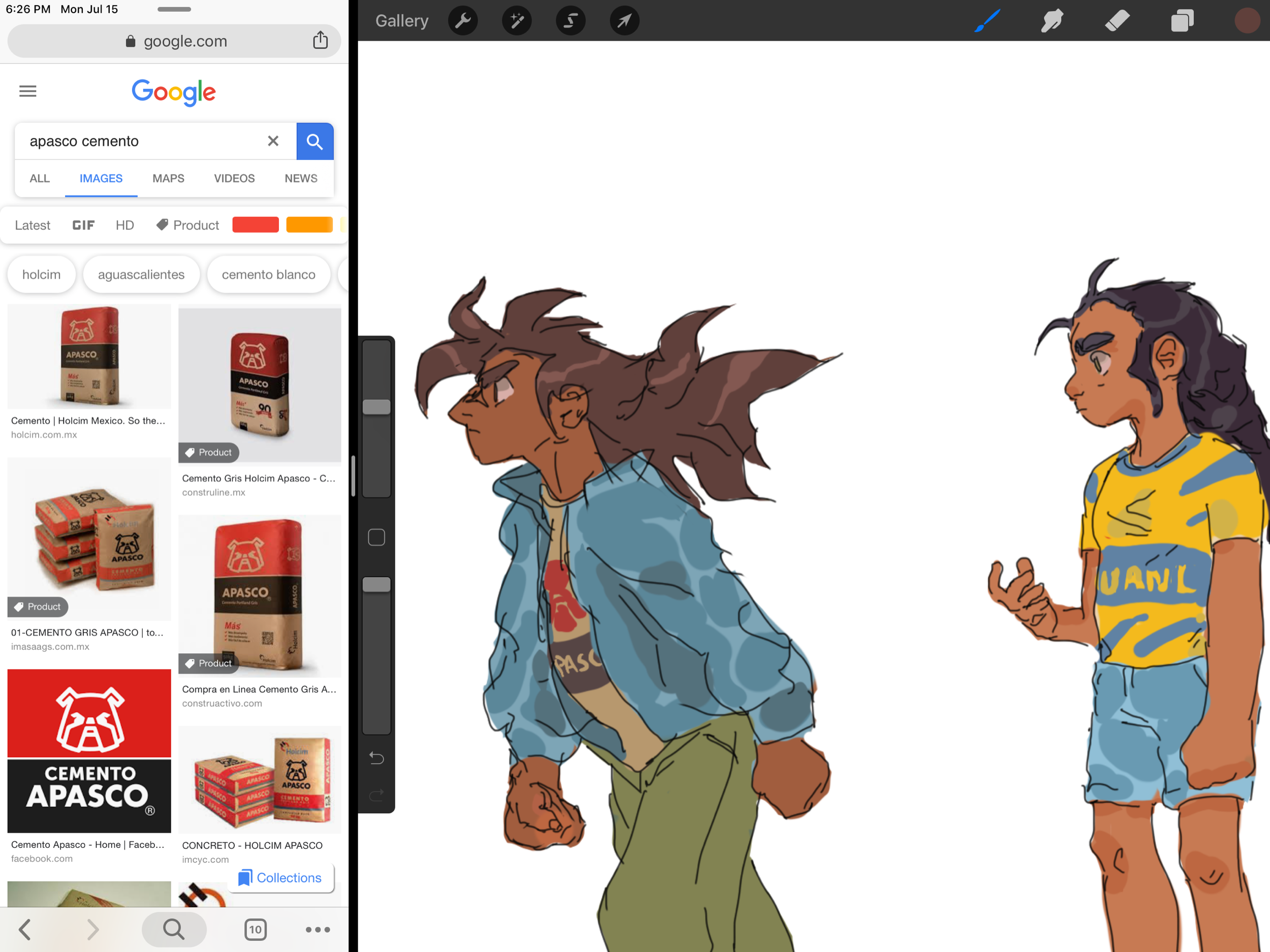The width and height of the screenshot is (1270, 952).
Task: Undo last stroke with sidebar arrow
Action: point(376,758)
